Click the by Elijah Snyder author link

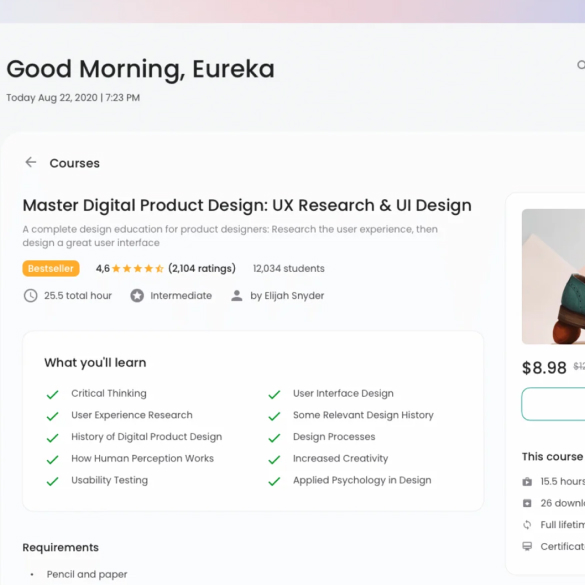click(287, 296)
